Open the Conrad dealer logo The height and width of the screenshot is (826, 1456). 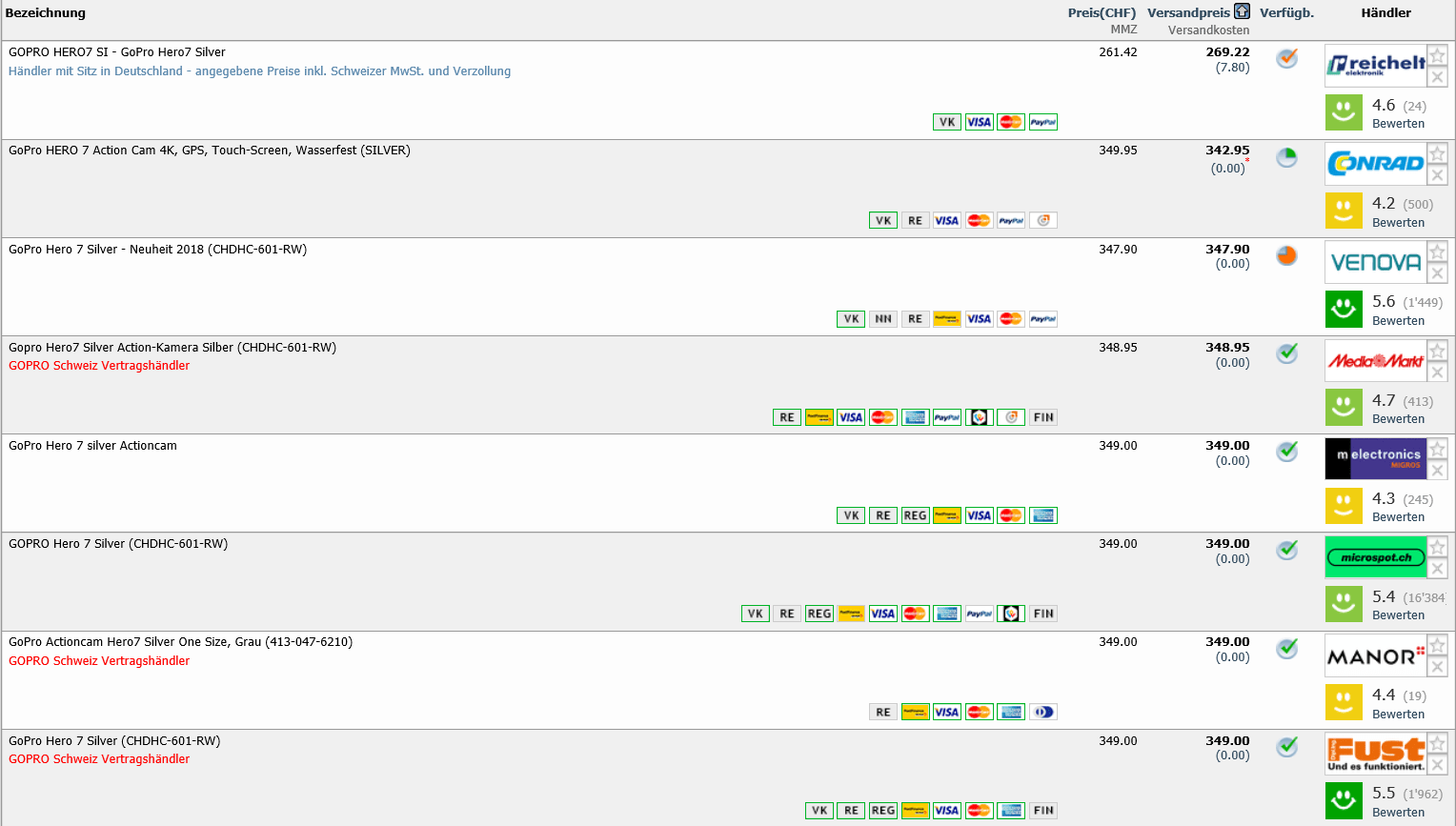[1376, 164]
